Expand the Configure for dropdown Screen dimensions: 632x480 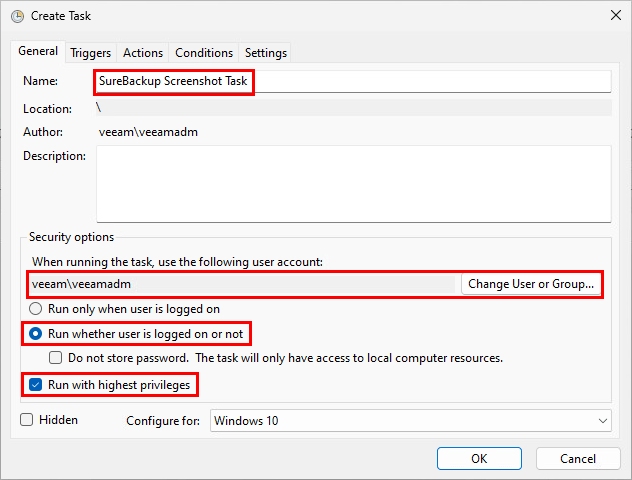(410, 421)
